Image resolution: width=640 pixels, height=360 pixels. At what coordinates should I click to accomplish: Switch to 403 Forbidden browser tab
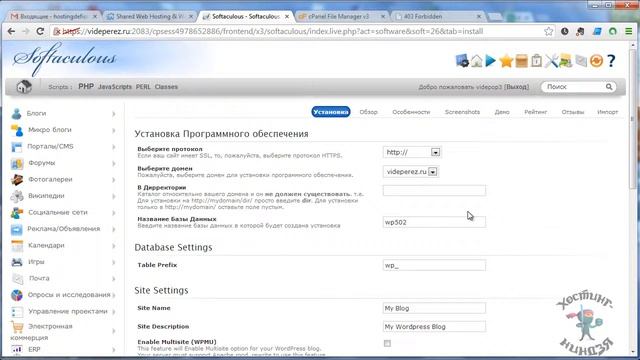[x=438, y=16]
